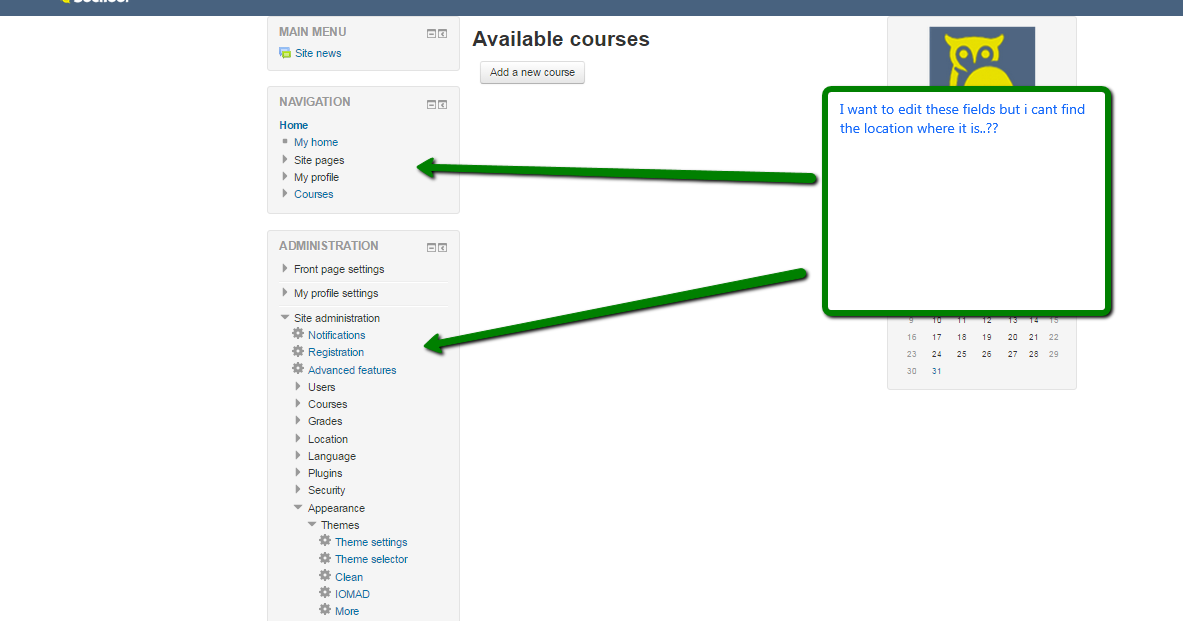
Task: Dock the Administration block
Action: [442, 247]
